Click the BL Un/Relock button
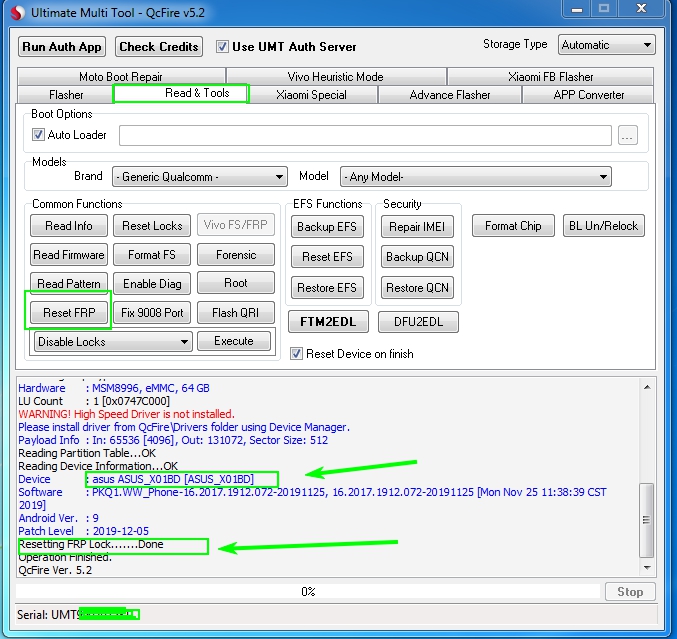The height and width of the screenshot is (639, 677). click(604, 226)
